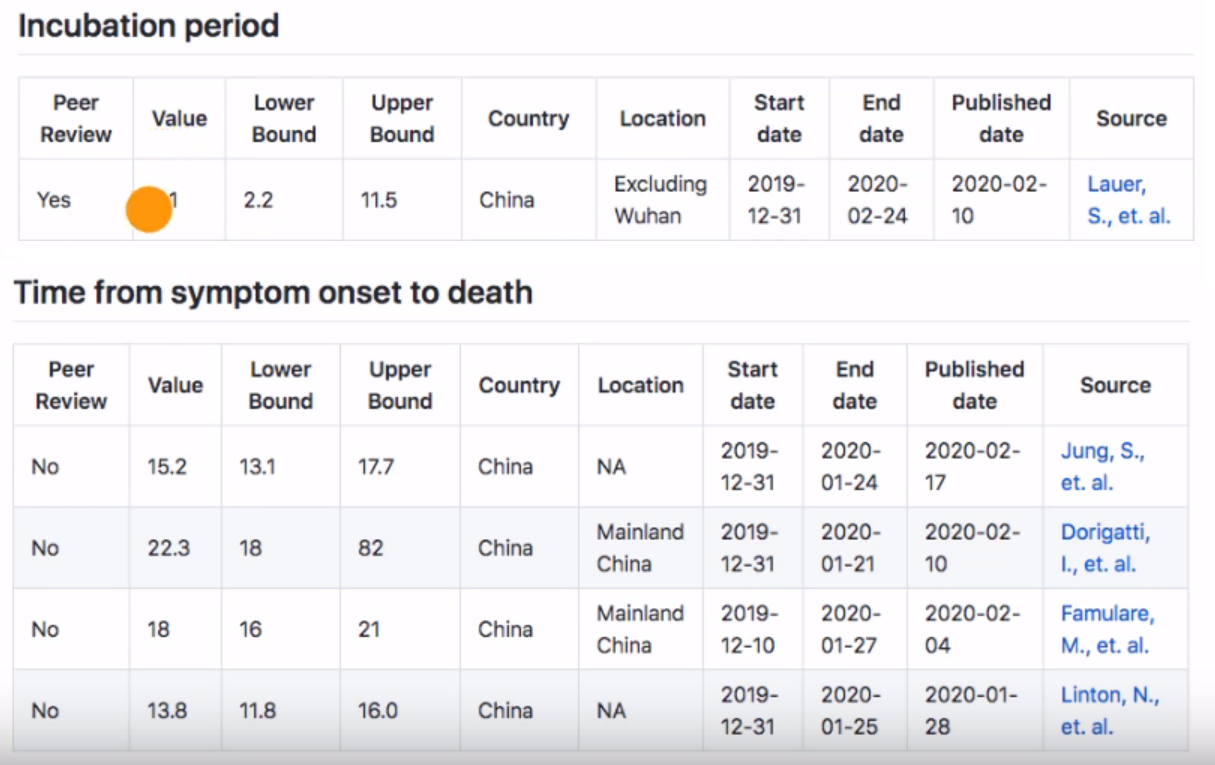Screen dimensions: 1215x765
Task: Click the Time from symptom onset to death heading
Action: [x=272, y=293]
